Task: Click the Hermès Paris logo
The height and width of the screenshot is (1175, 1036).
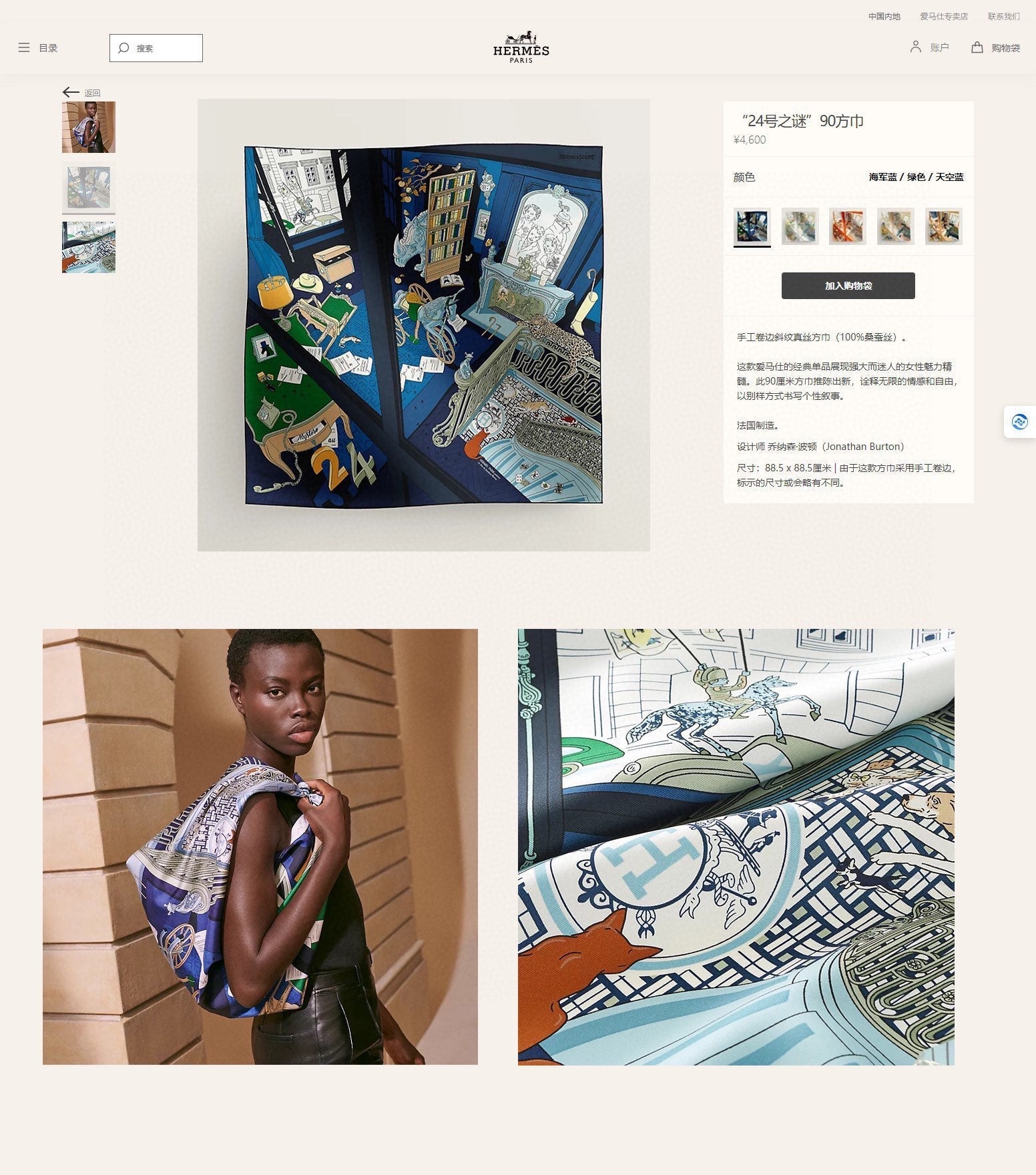Action: (521, 47)
